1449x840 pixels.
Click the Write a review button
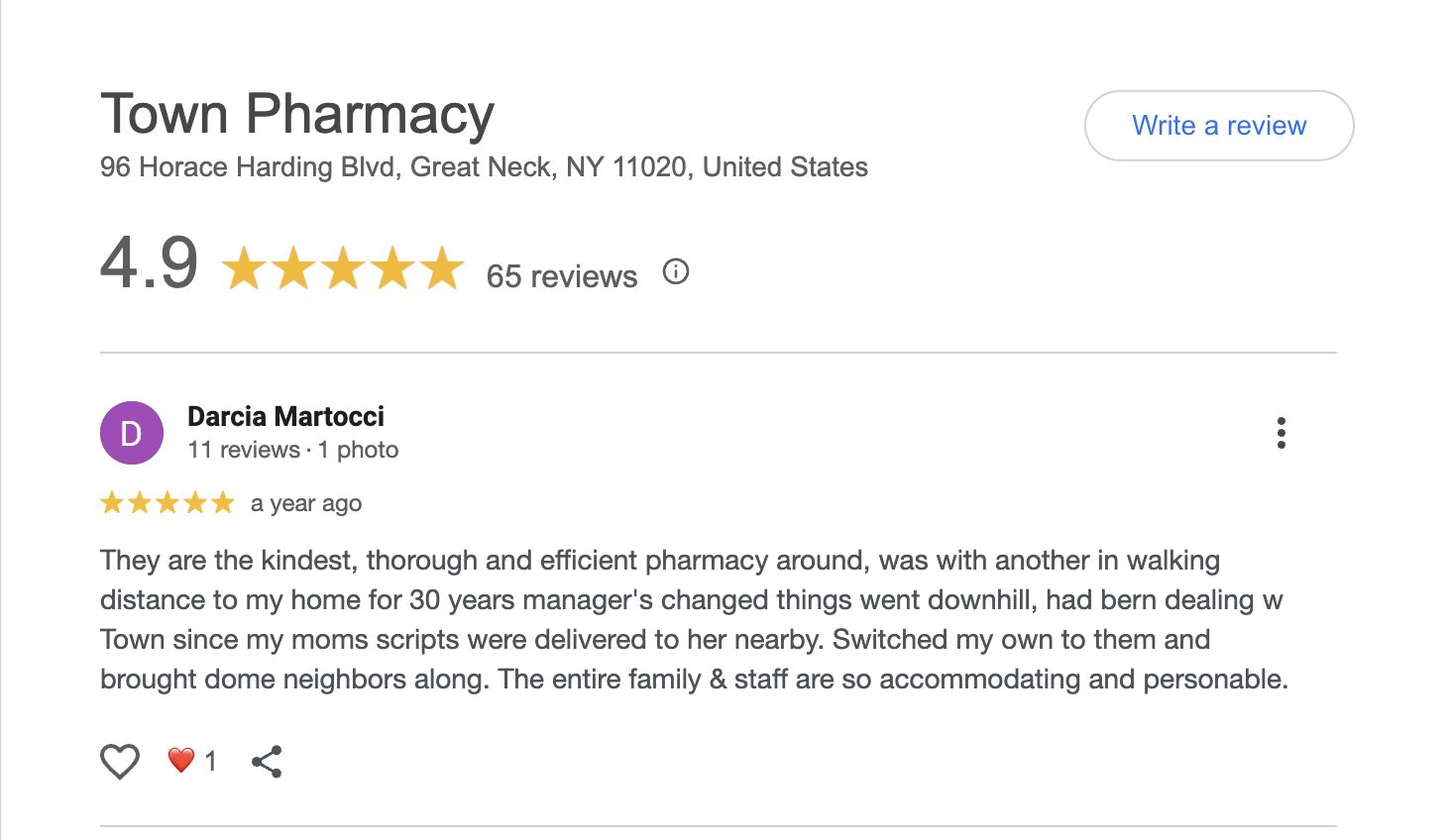click(1218, 126)
